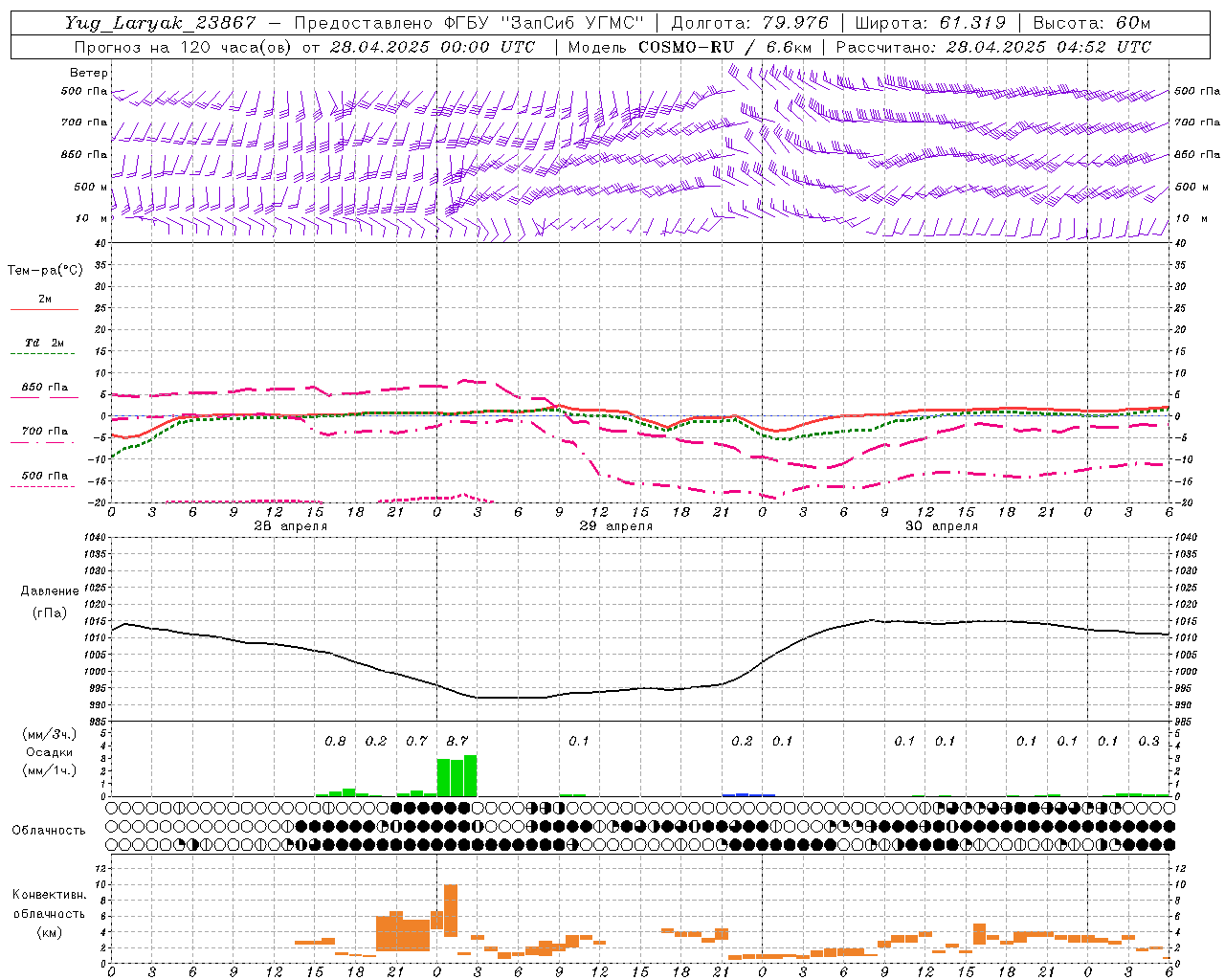Click the '30 апреля' date label

pyautogui.click(x=942, y=526)
